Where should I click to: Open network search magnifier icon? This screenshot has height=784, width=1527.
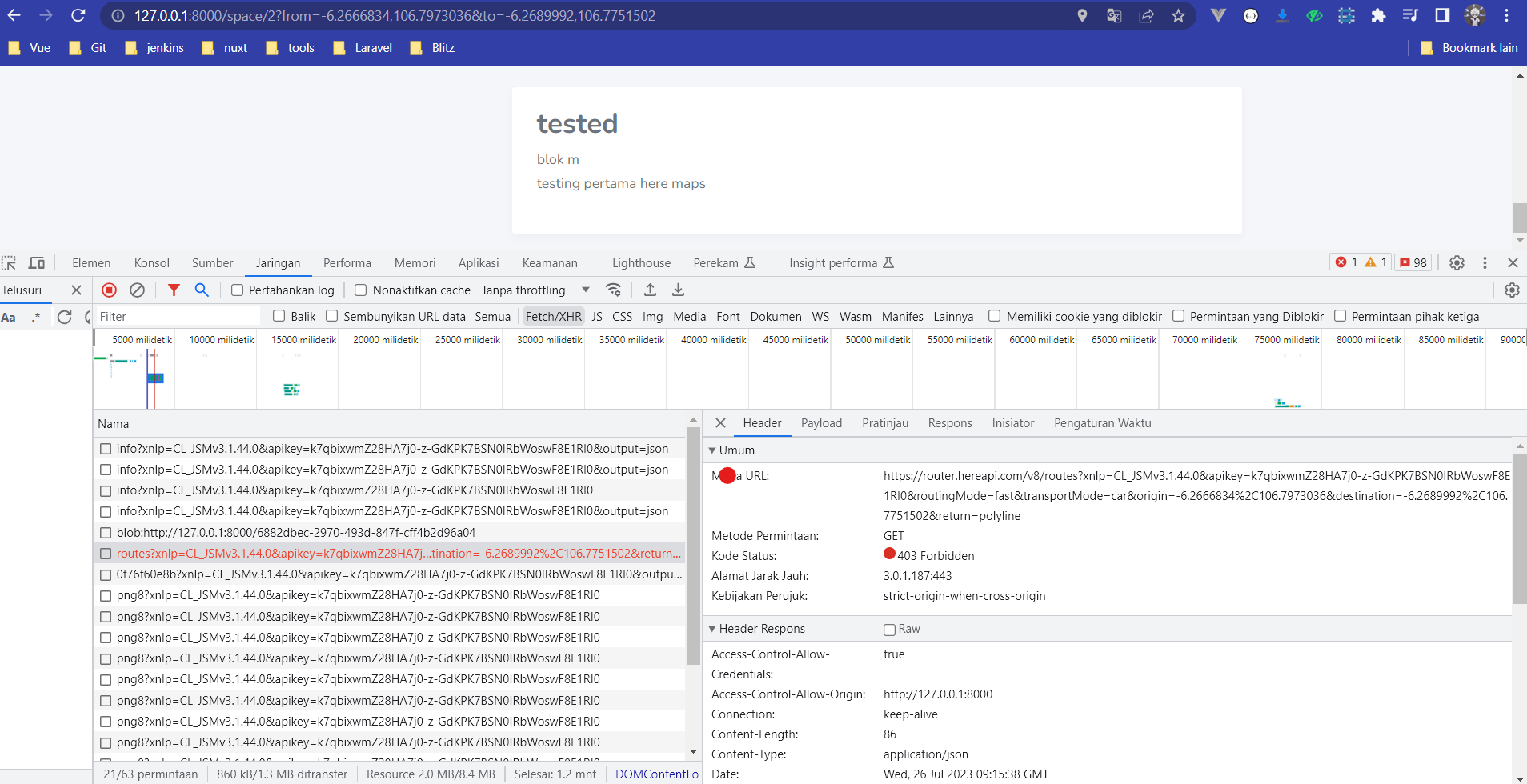click(202, 290)
